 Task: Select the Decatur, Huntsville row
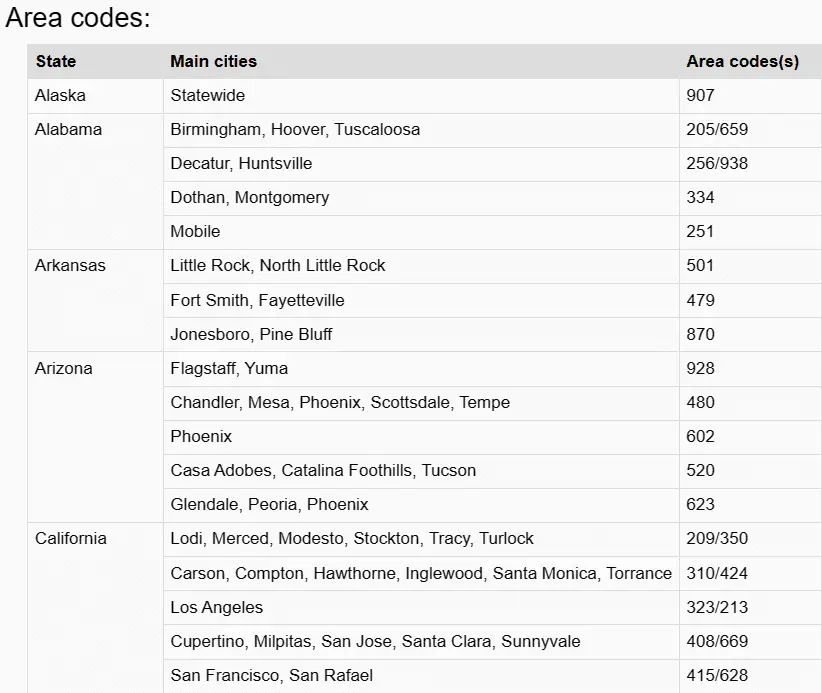pyautogui.click(x=492, y=164)
